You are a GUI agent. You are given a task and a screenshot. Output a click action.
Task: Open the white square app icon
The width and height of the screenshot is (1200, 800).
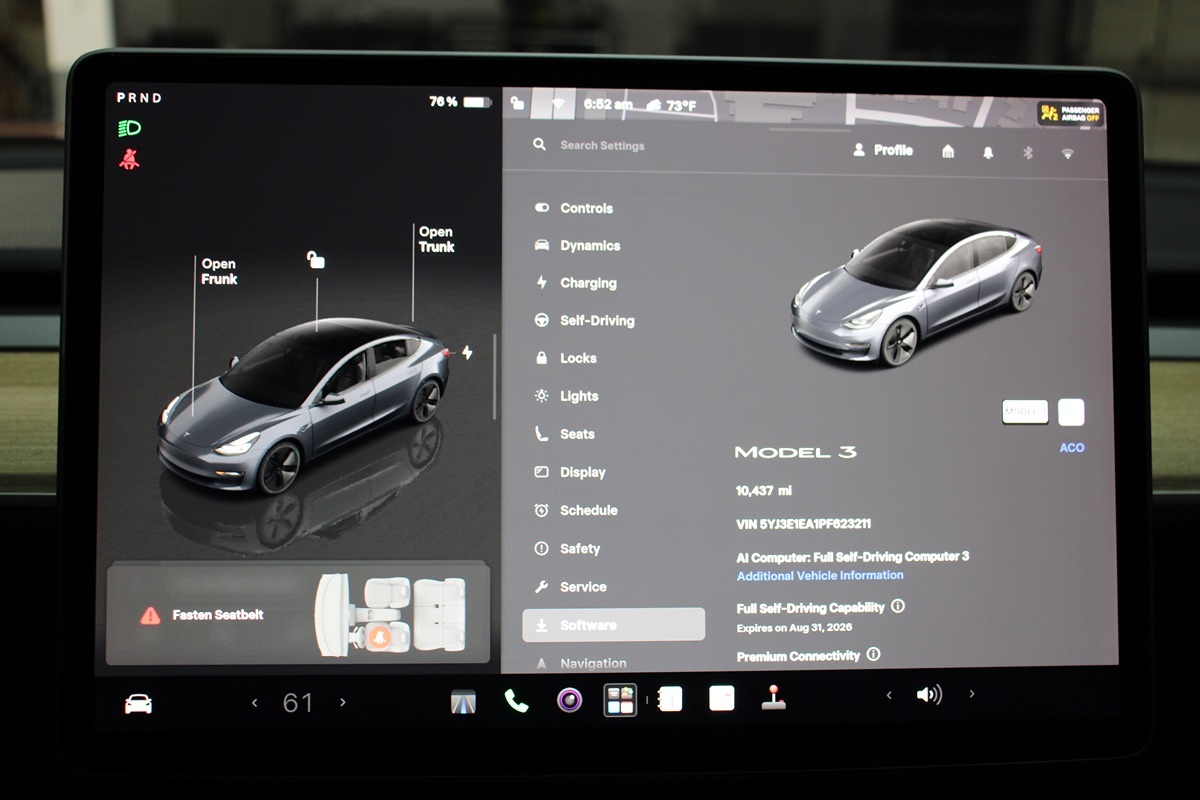click(722, 698)
